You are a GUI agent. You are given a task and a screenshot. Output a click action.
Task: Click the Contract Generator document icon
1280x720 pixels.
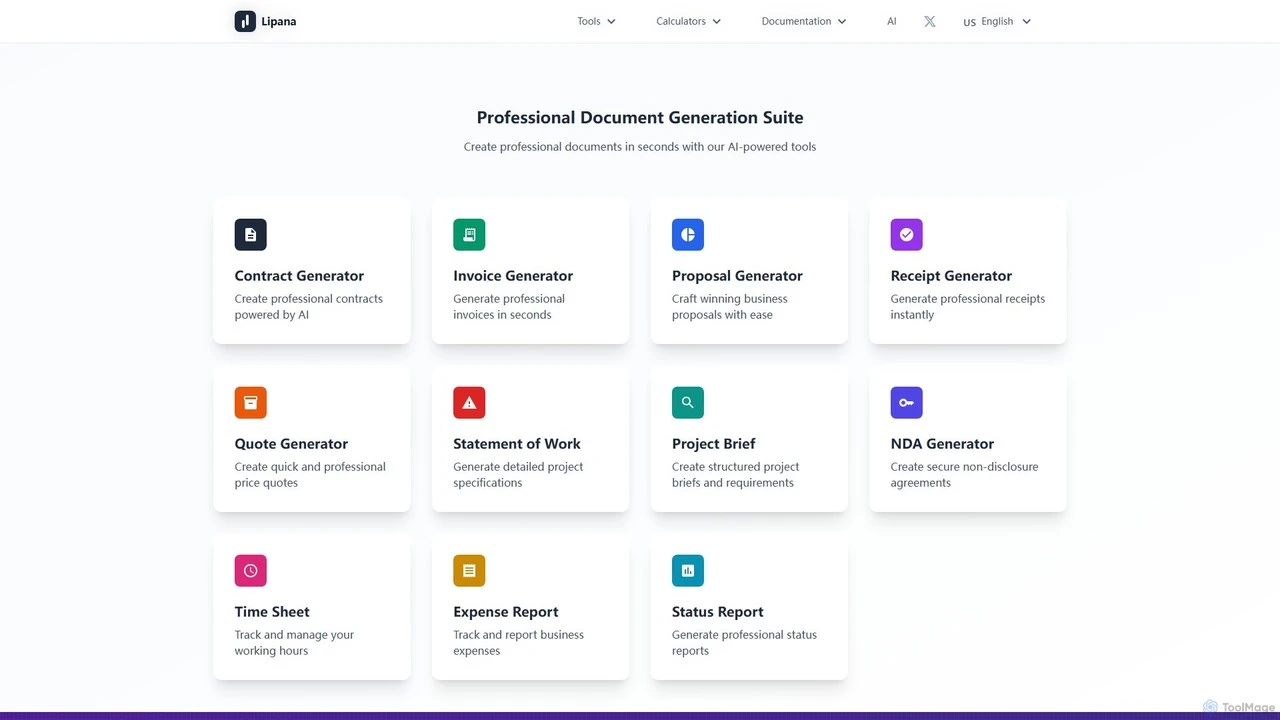251,235
